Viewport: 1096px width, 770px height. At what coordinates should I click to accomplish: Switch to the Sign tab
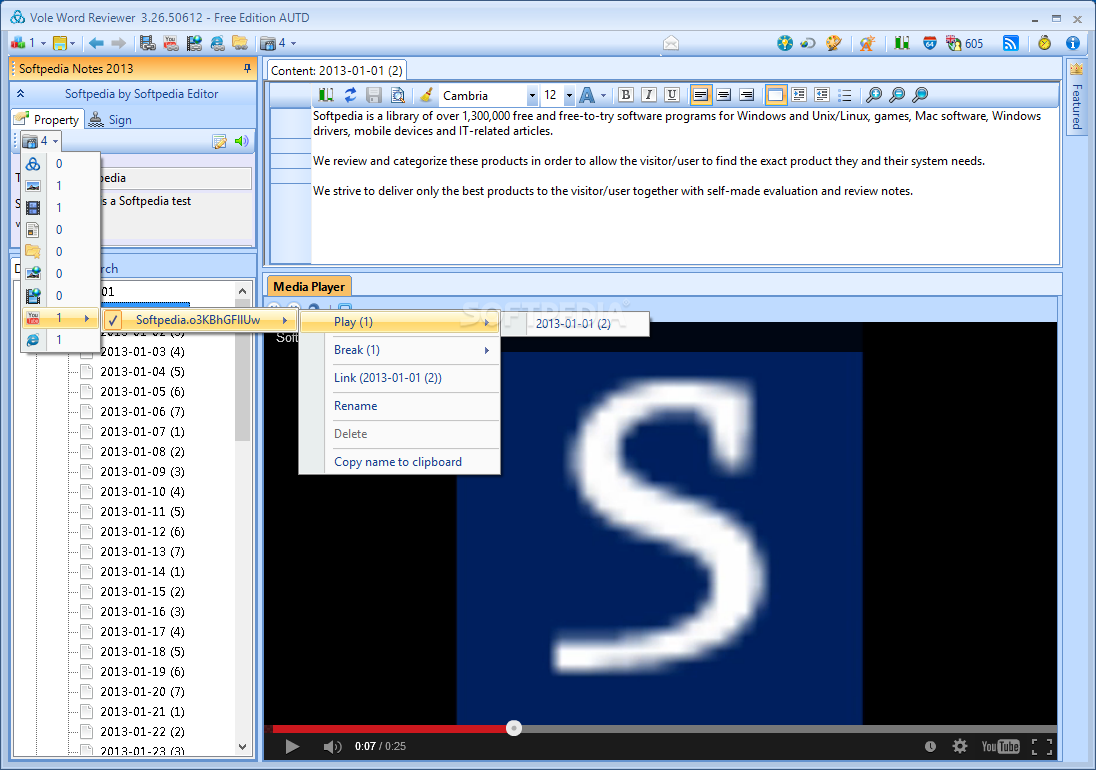coord(111,119)
